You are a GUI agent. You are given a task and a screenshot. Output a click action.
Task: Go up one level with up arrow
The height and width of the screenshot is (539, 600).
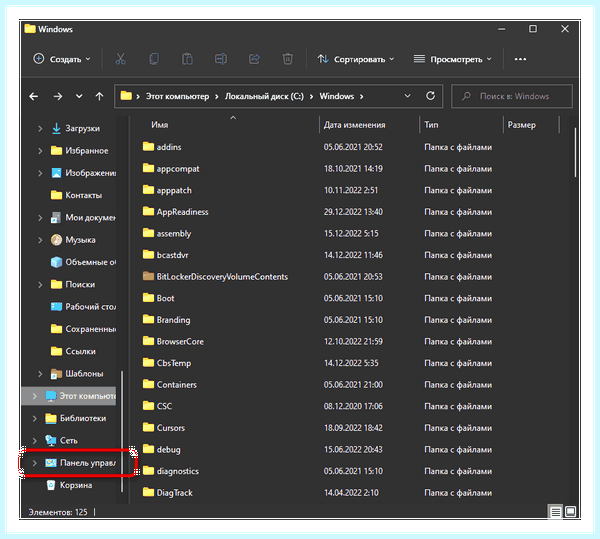[99, 96]
